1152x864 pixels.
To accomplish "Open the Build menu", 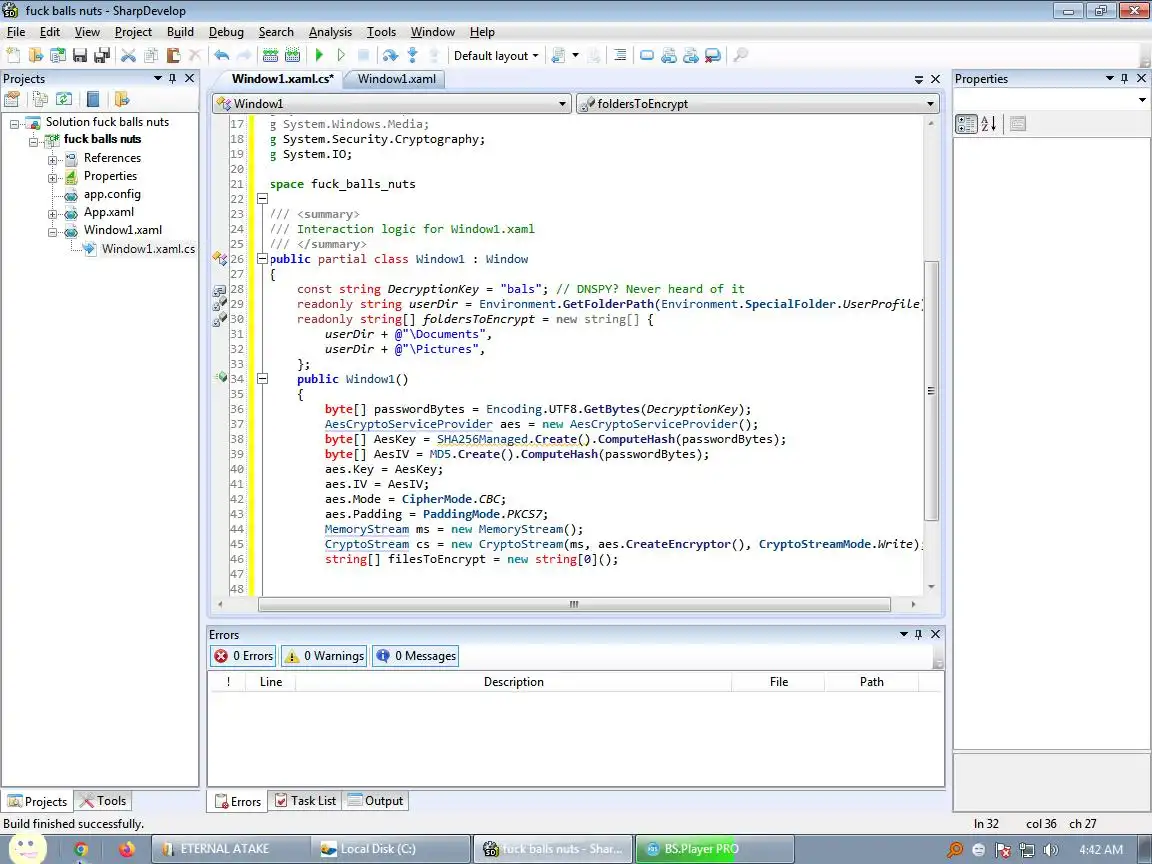I will coord(180,32).
